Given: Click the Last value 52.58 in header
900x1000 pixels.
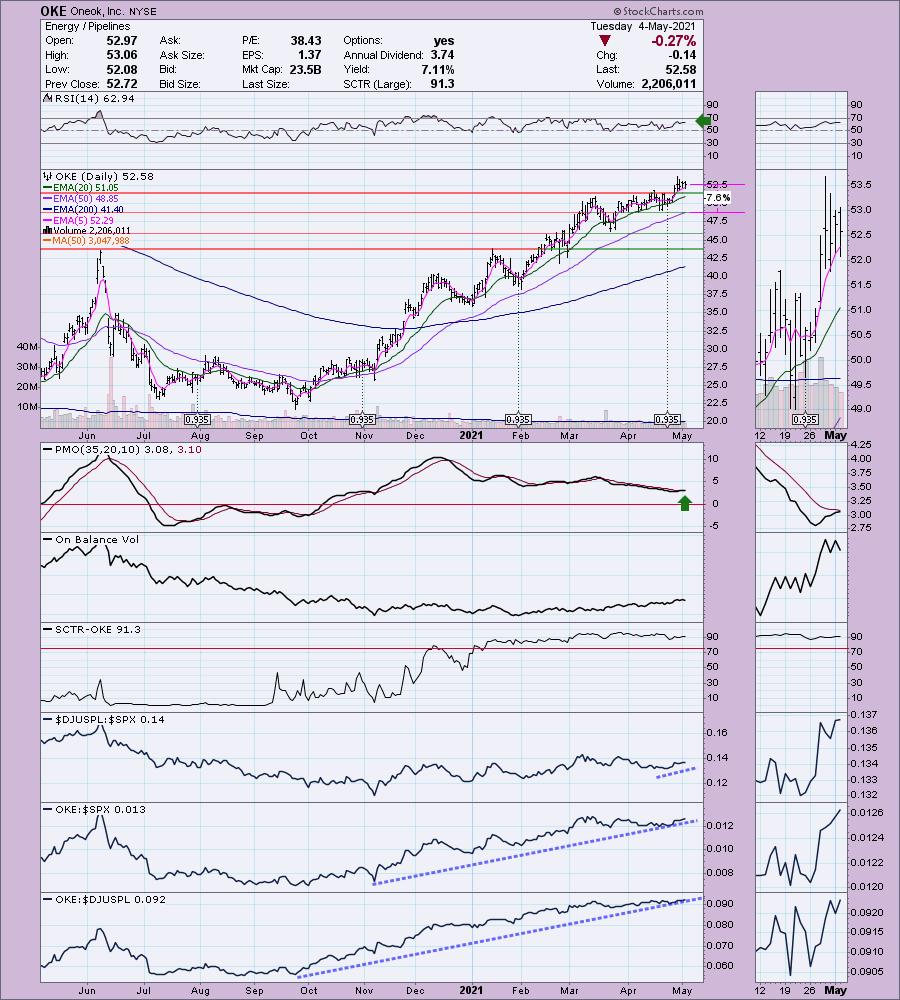Looking at the screenshot, I should coord(681,70).
